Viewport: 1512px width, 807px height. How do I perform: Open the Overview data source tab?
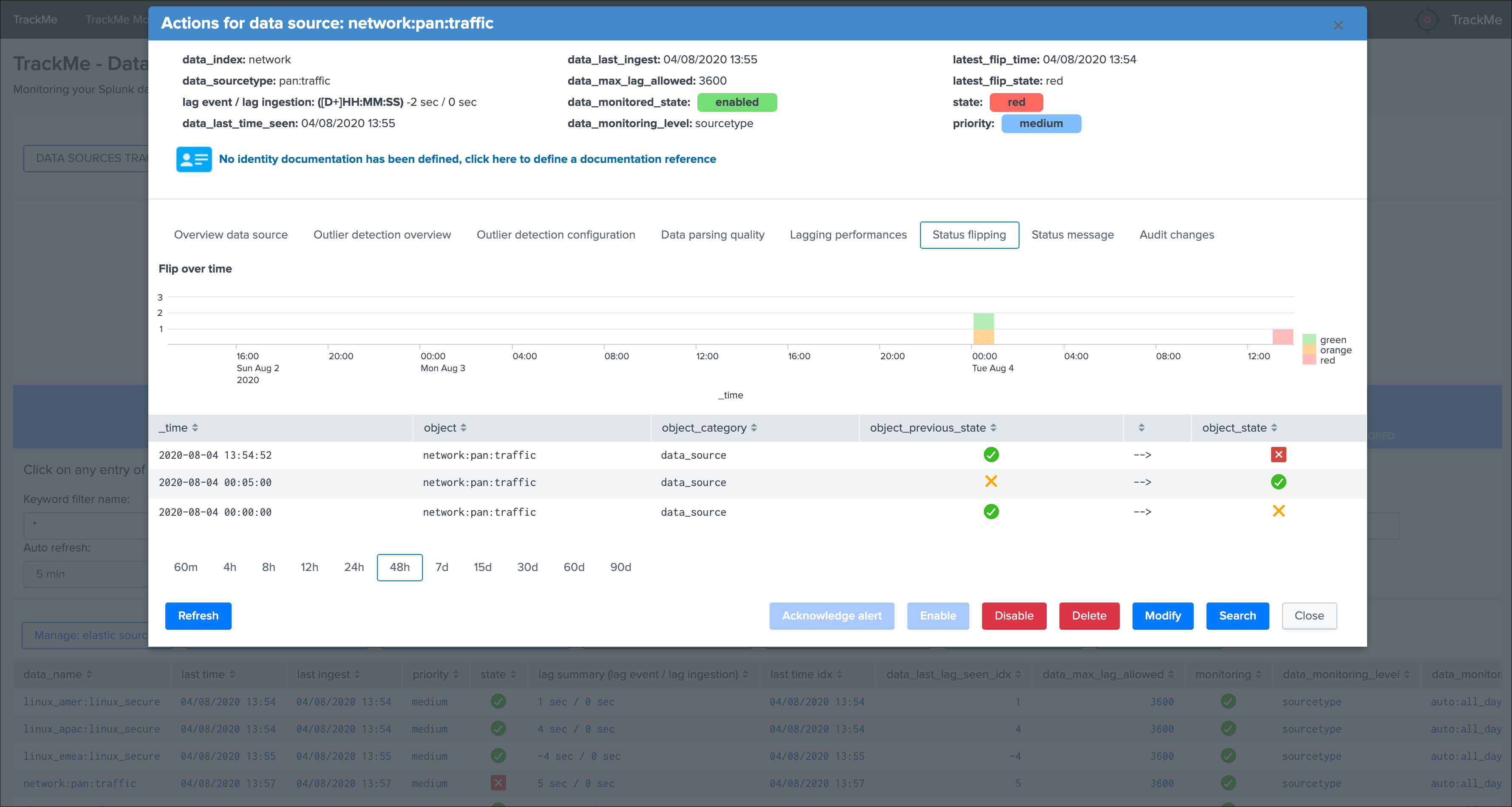231,235
